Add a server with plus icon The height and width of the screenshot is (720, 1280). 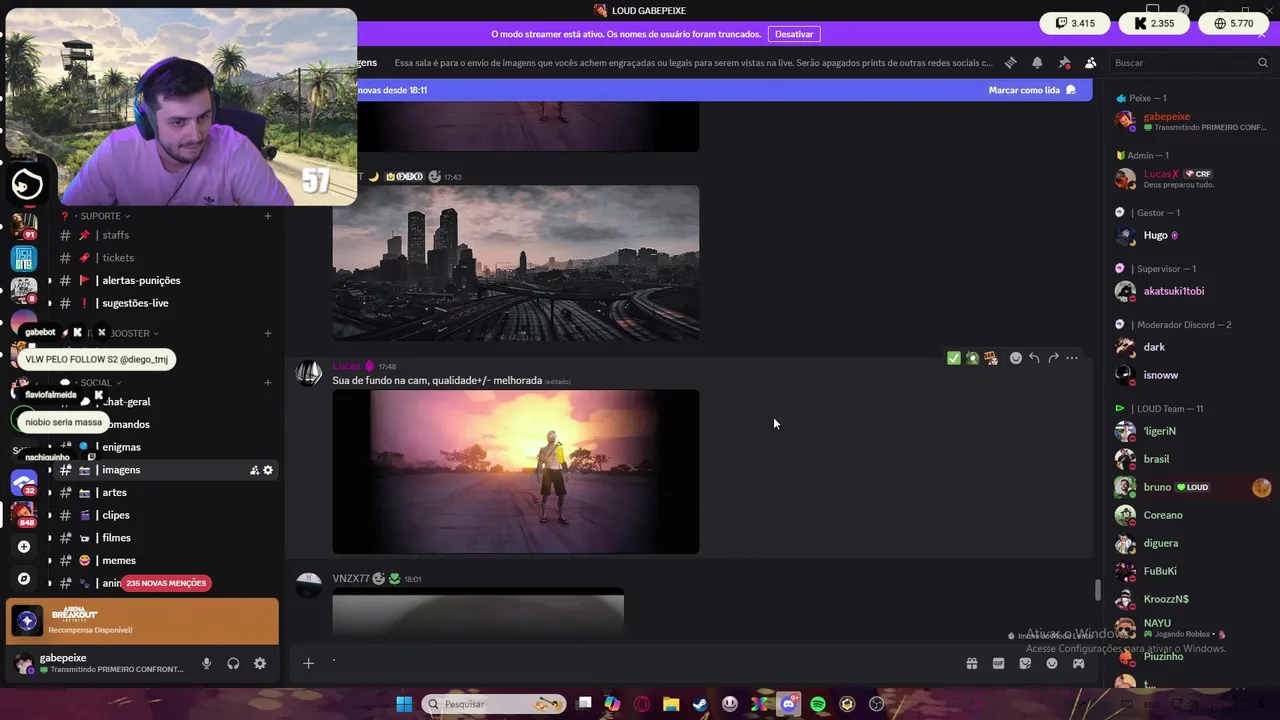[x=24, y=547]
